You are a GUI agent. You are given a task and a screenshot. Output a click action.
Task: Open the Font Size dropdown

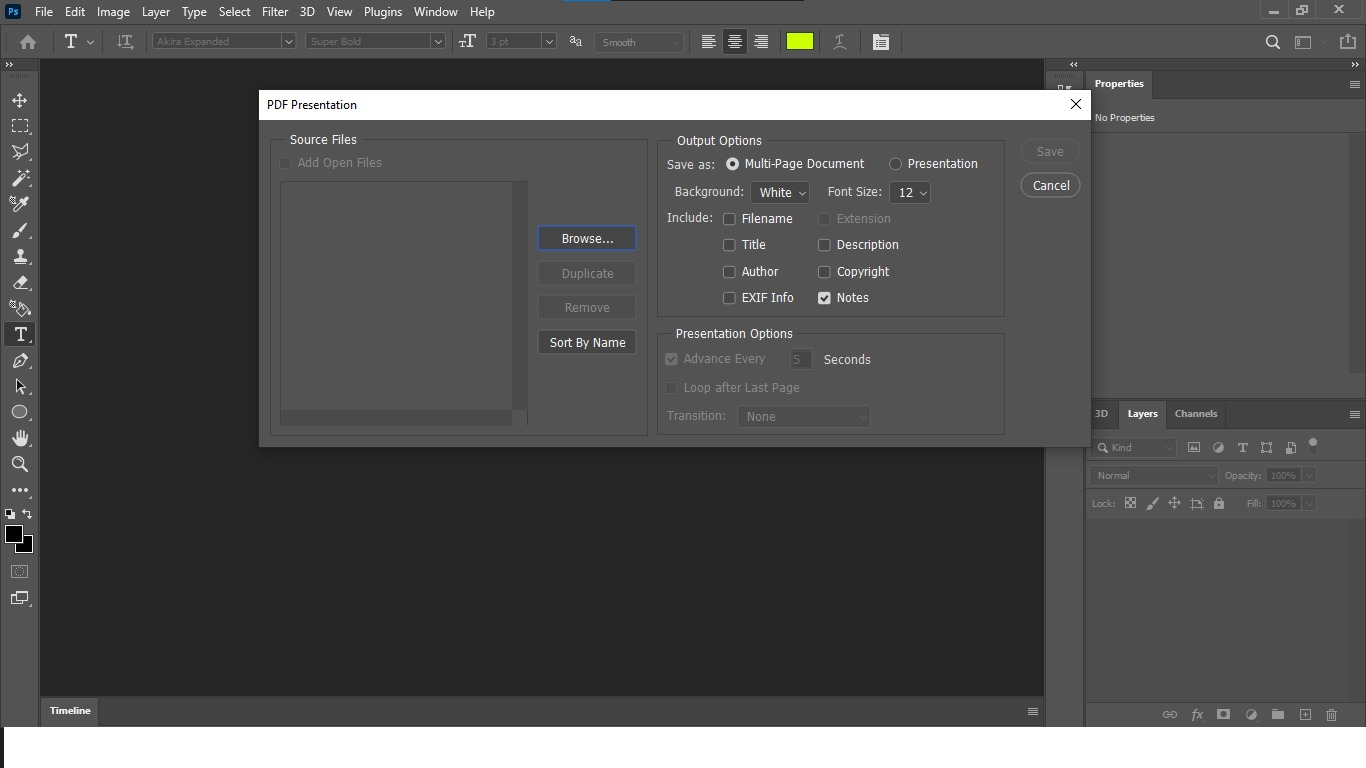pyautogui.click(x=910, y=193)
